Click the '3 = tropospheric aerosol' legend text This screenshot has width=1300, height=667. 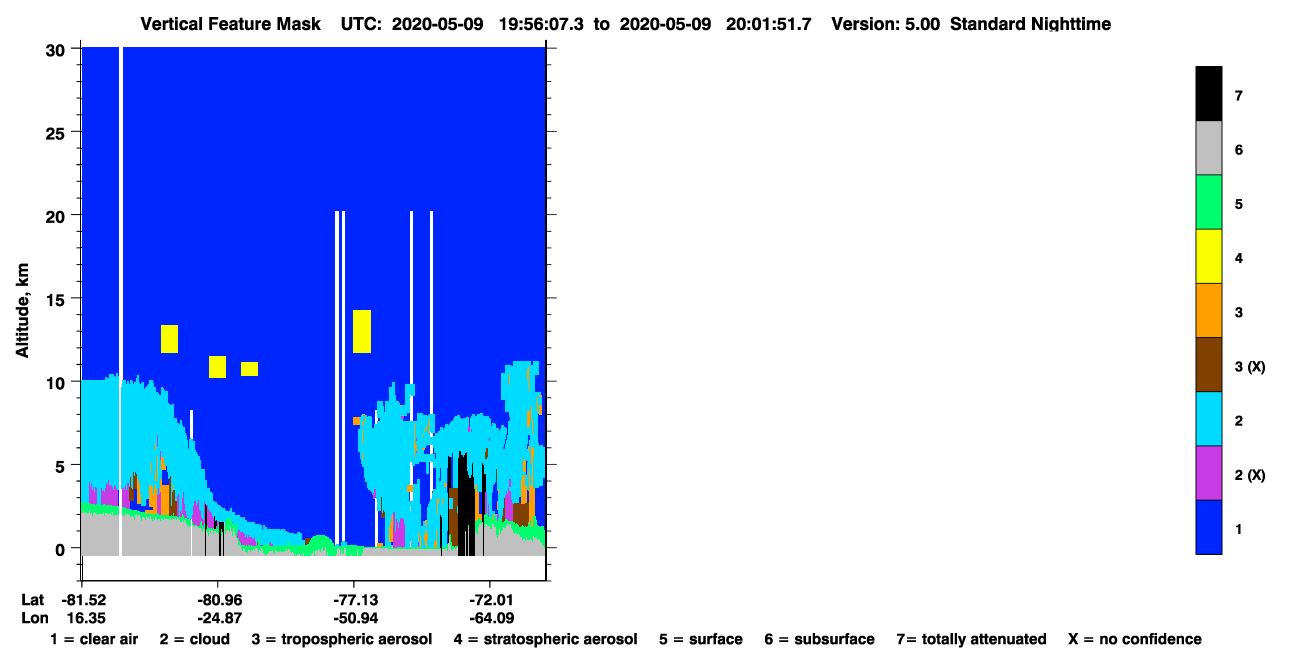341,640
